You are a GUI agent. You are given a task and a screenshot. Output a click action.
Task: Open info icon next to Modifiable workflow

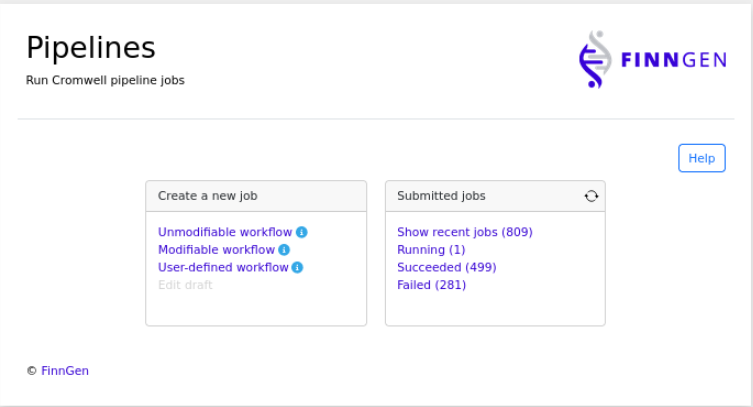point(284,250)
